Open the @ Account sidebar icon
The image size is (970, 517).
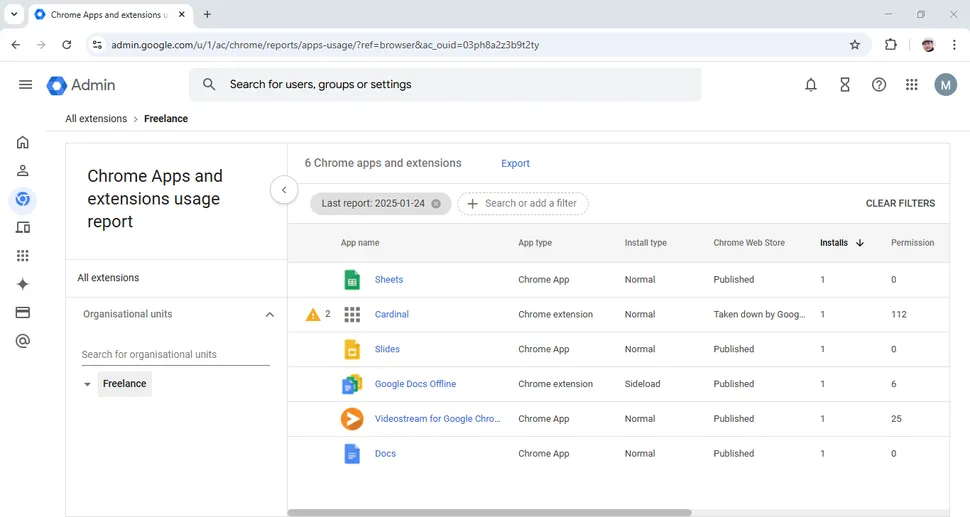[23, 341]
